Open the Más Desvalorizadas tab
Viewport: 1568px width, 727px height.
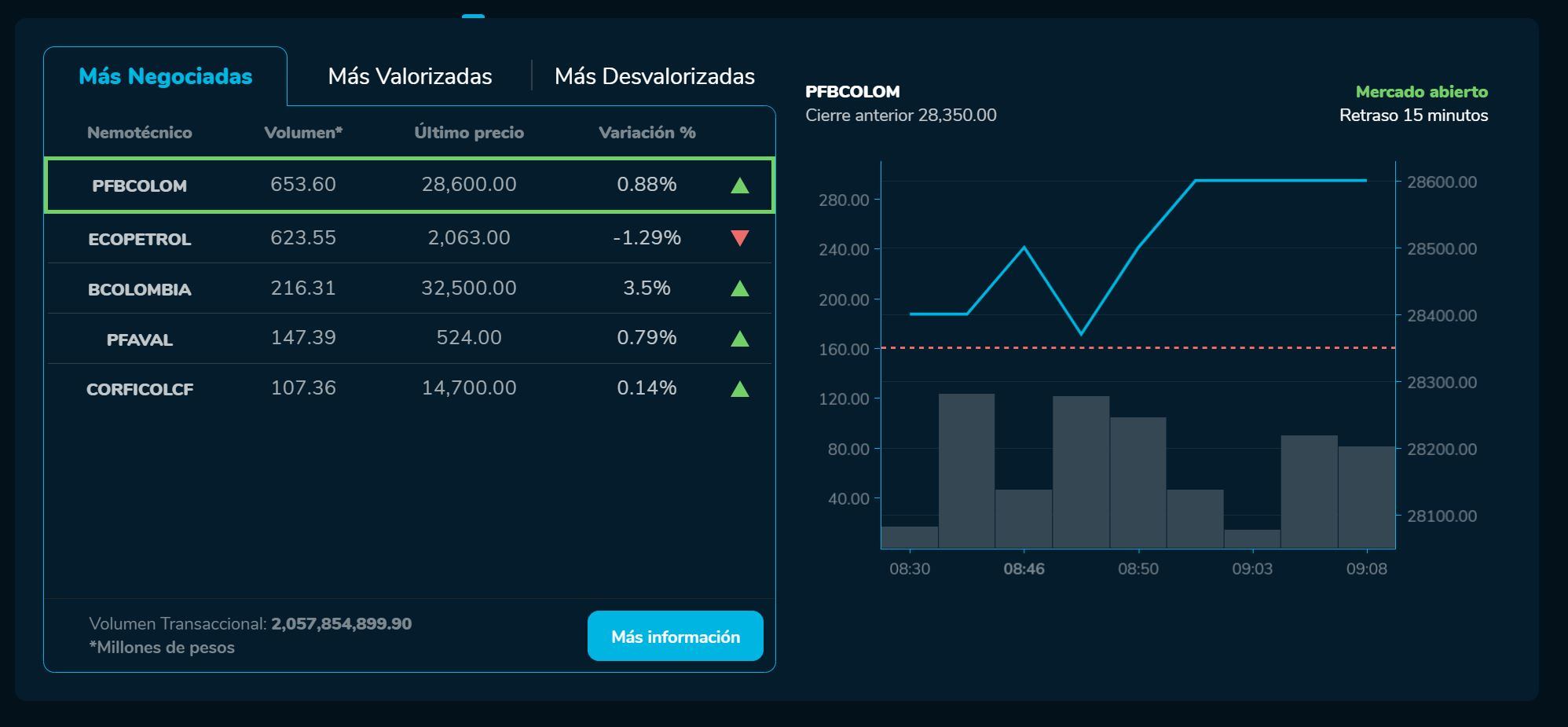tap(655, 75)
